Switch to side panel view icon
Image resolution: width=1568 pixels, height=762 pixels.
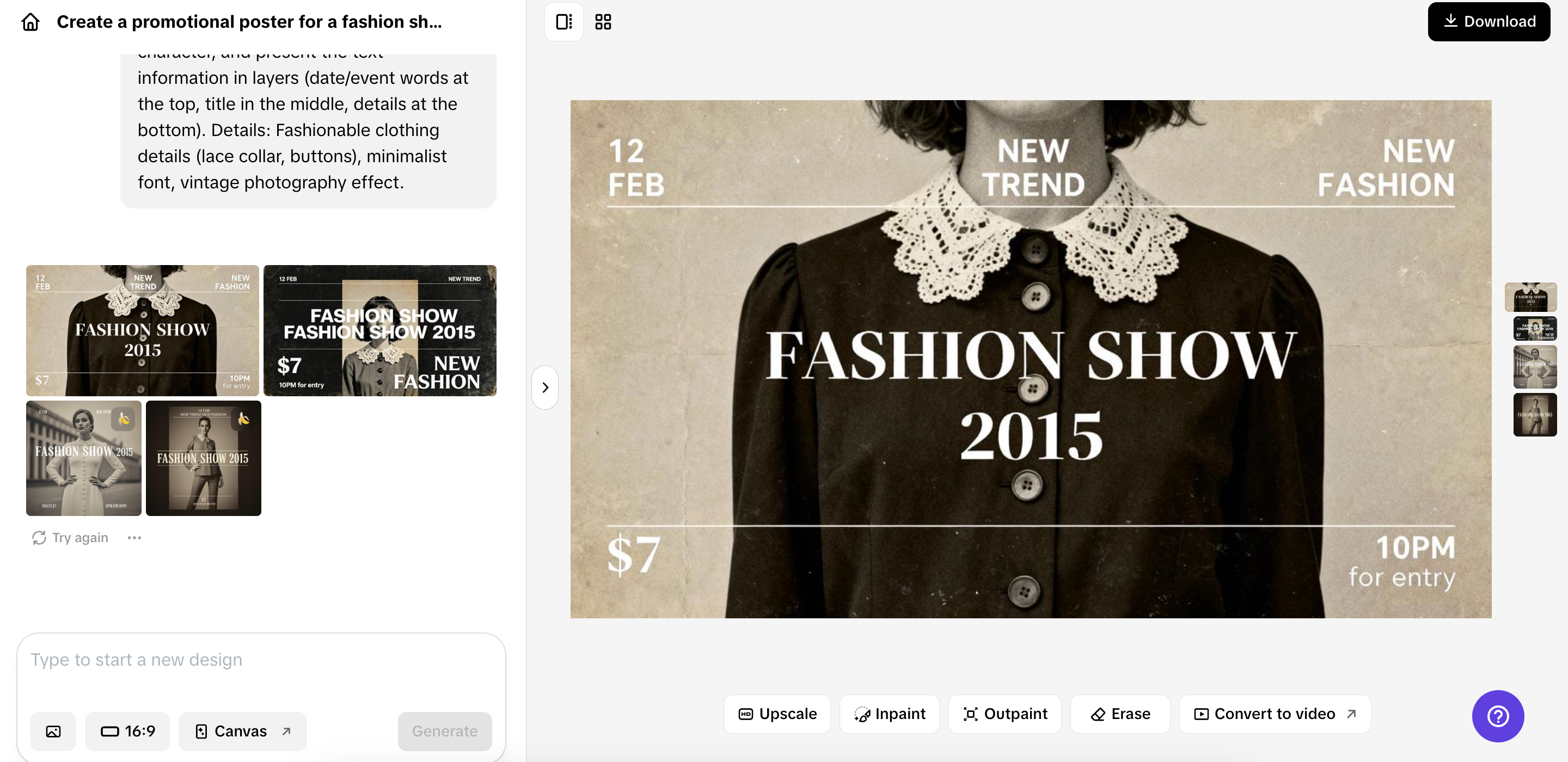(x=563, y=22)
